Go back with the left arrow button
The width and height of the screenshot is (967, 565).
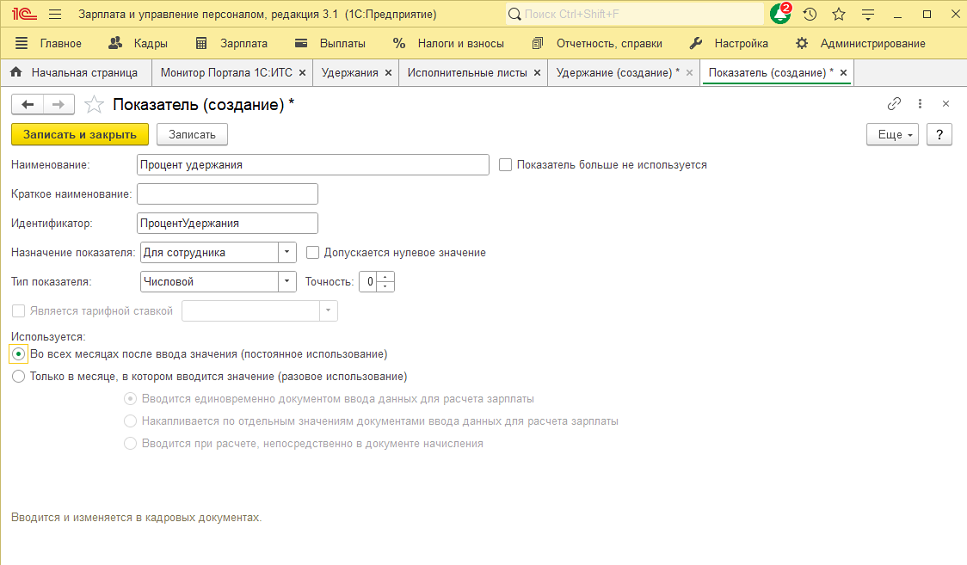27,104
